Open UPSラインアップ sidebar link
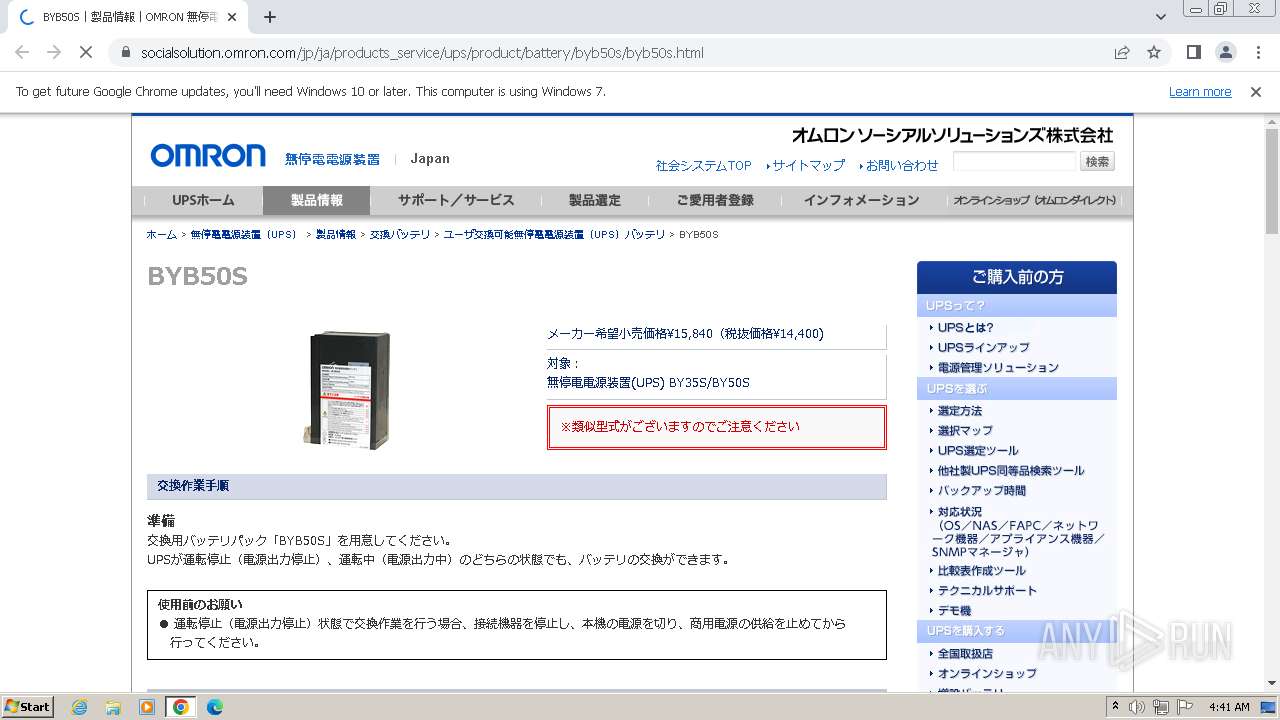The height and width of the screenshot is (720, 1280). [983, 347]
